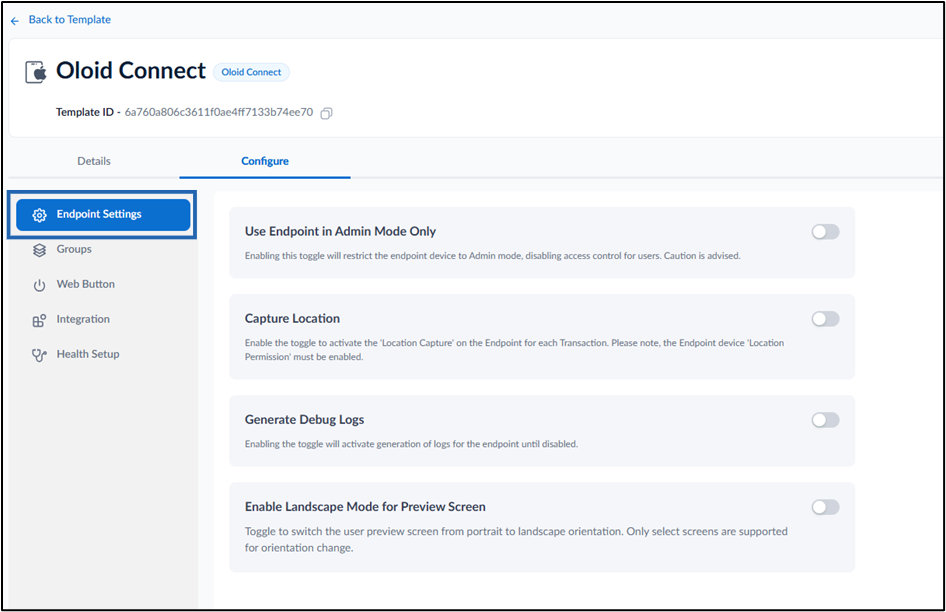
Task: Click the Template ID value text
Action: 218,112
